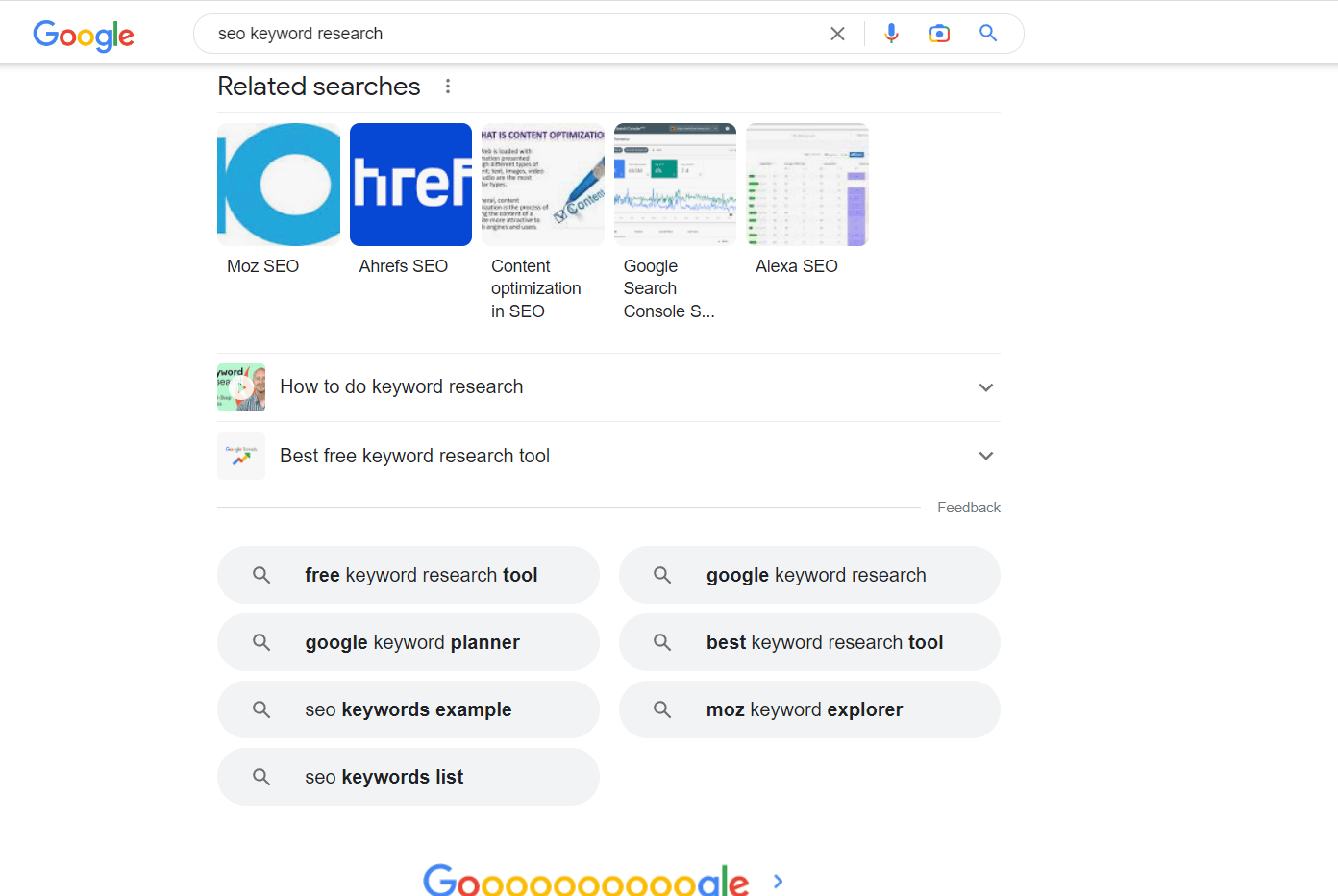Click the Alexa SEO label
The image size is (1338, 896).
point(796,266)
